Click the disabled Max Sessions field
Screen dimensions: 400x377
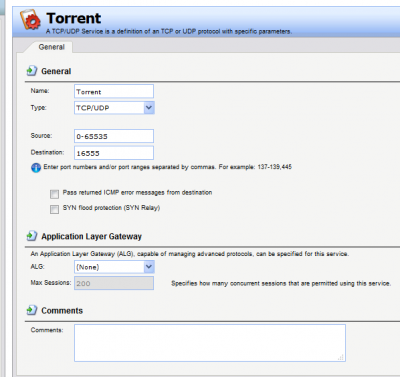pos(114,283)
